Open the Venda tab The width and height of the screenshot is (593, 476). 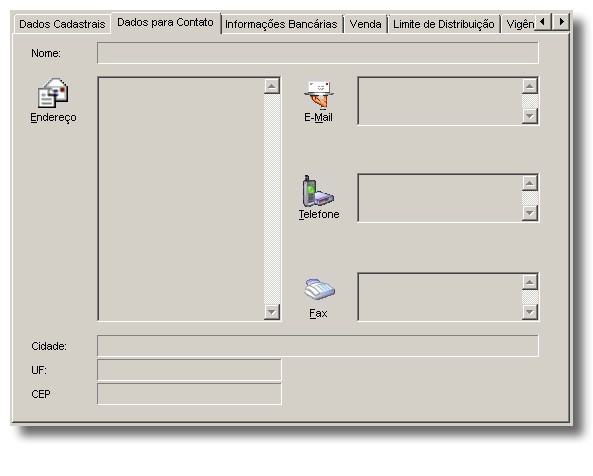click(365, 24)
